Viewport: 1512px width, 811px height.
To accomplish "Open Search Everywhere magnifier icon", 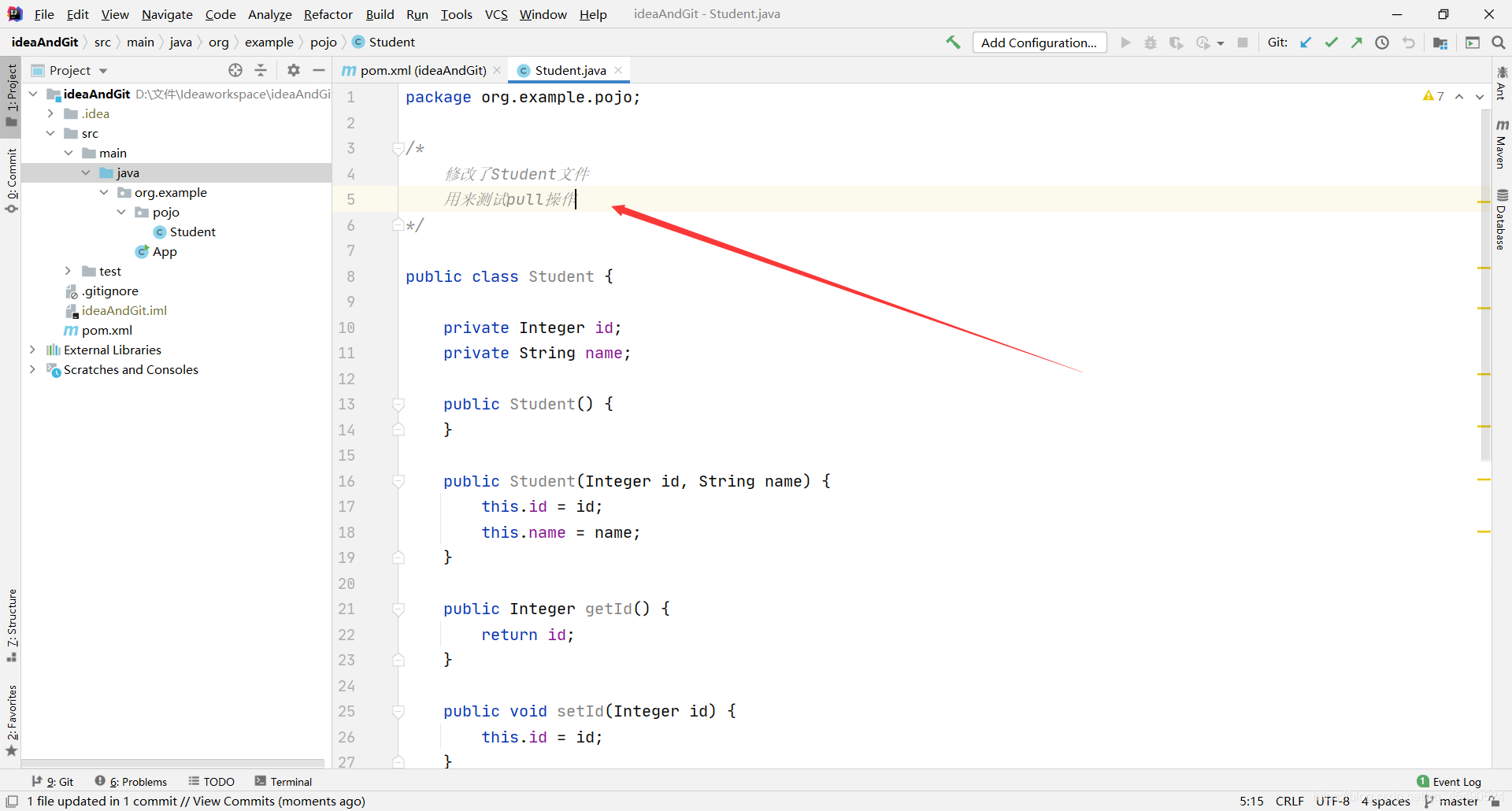I will (1499, 43).
